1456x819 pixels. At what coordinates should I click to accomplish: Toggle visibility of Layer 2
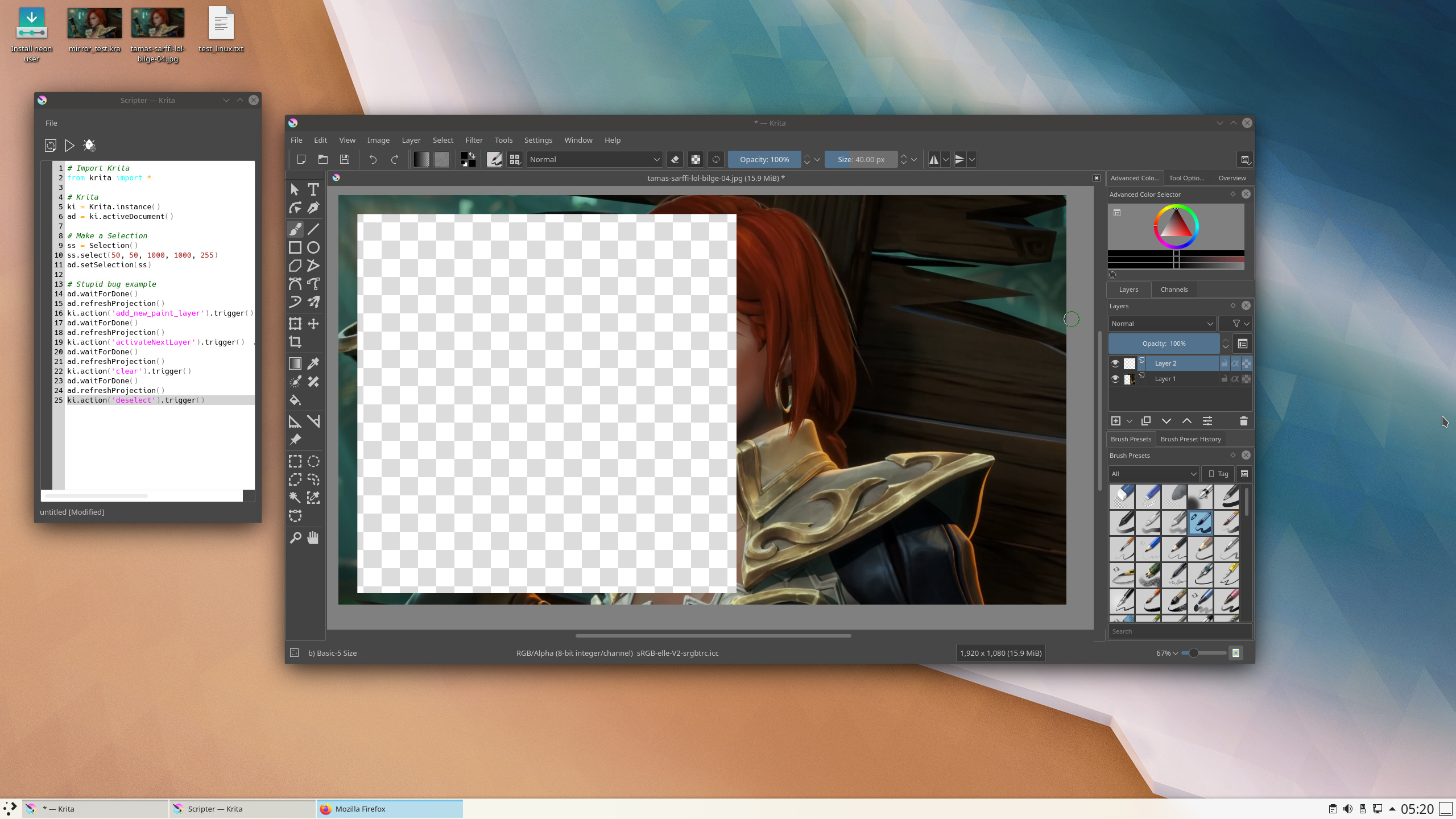coord(1115,363)
